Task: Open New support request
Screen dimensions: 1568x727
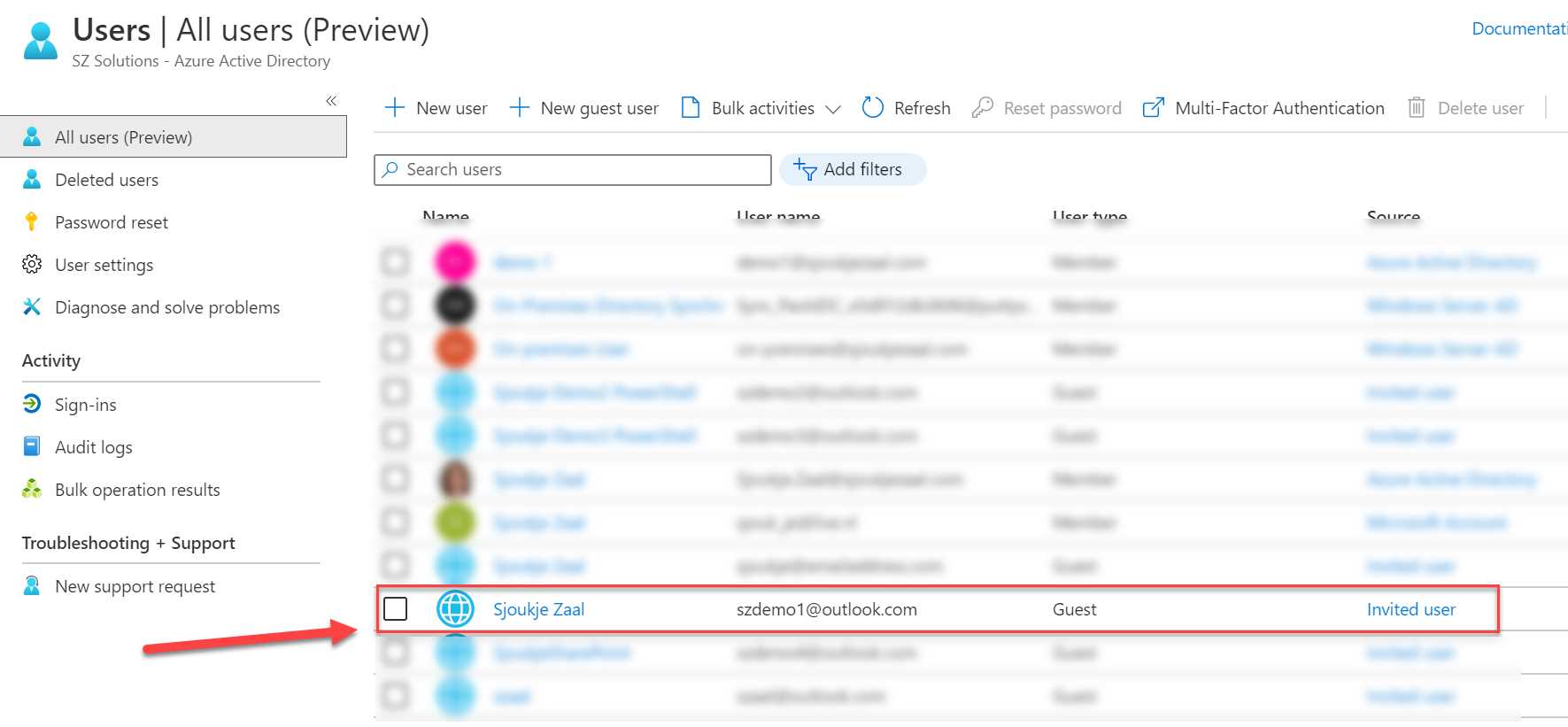Action: pos(135,586)
